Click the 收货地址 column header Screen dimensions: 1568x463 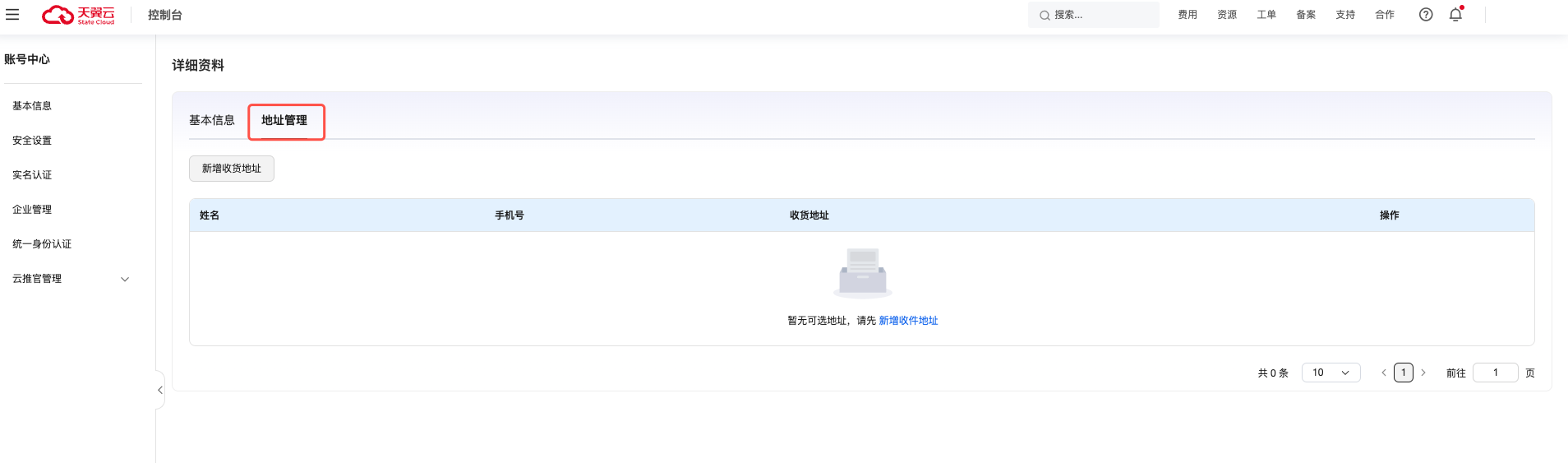(809, 215)
